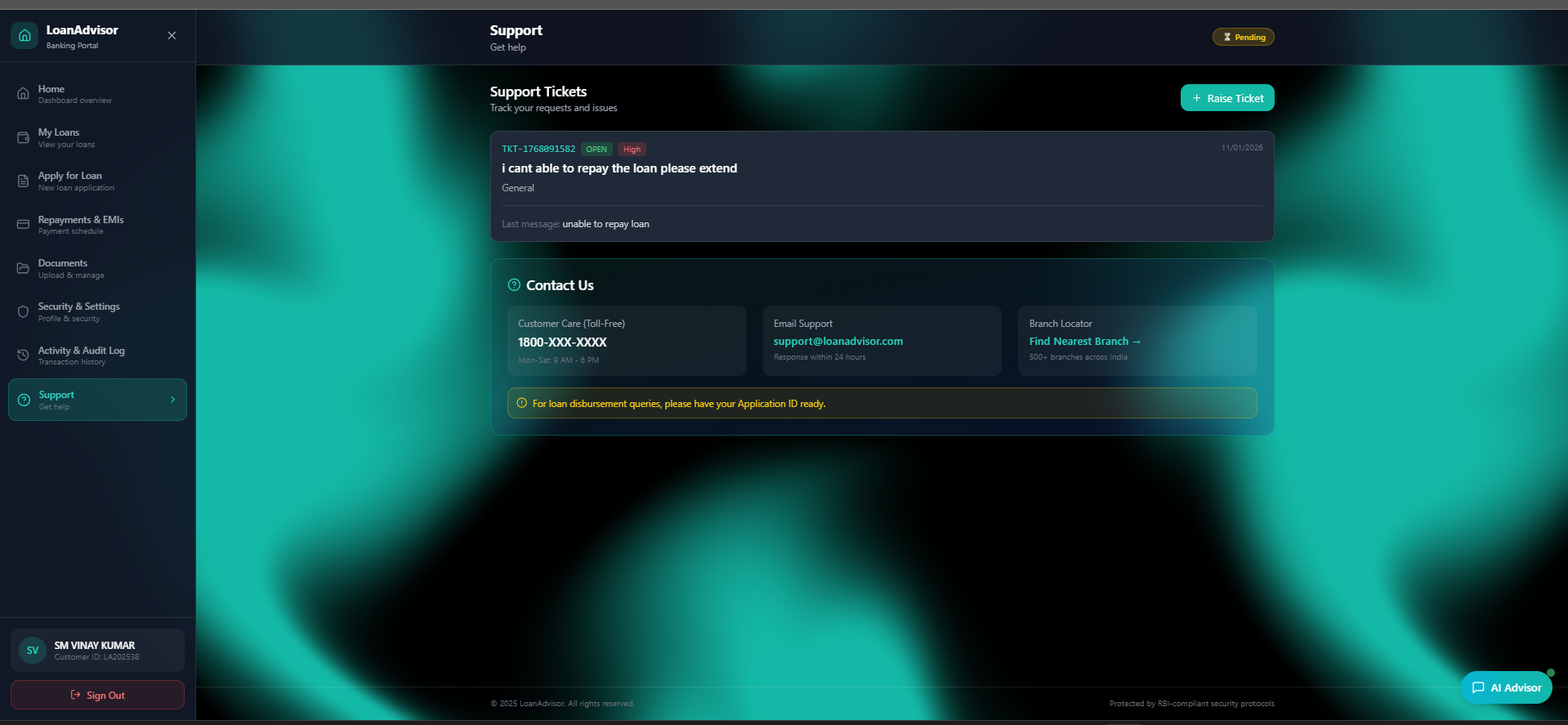Viewport: 1568px width, 725px height.
Task: Open Repayments & EMIs menu item
Action: coord(97,225)
